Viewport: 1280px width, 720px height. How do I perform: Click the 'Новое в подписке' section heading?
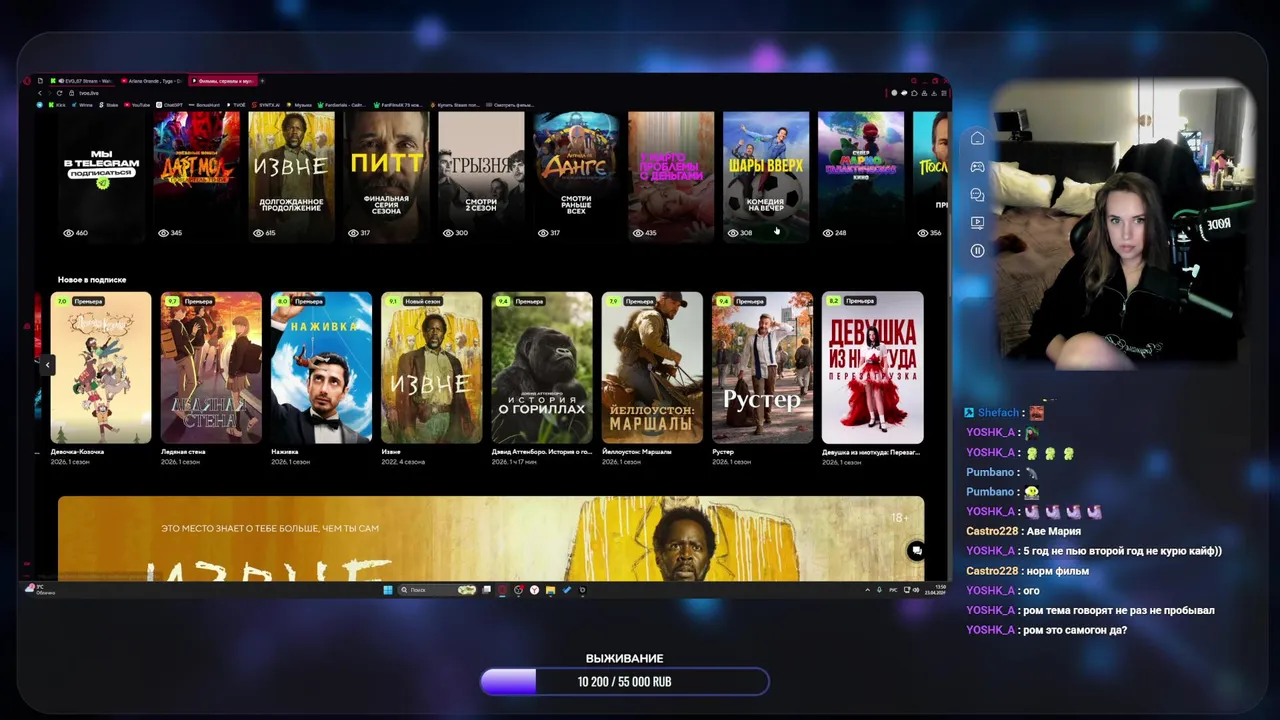(92, 280)
